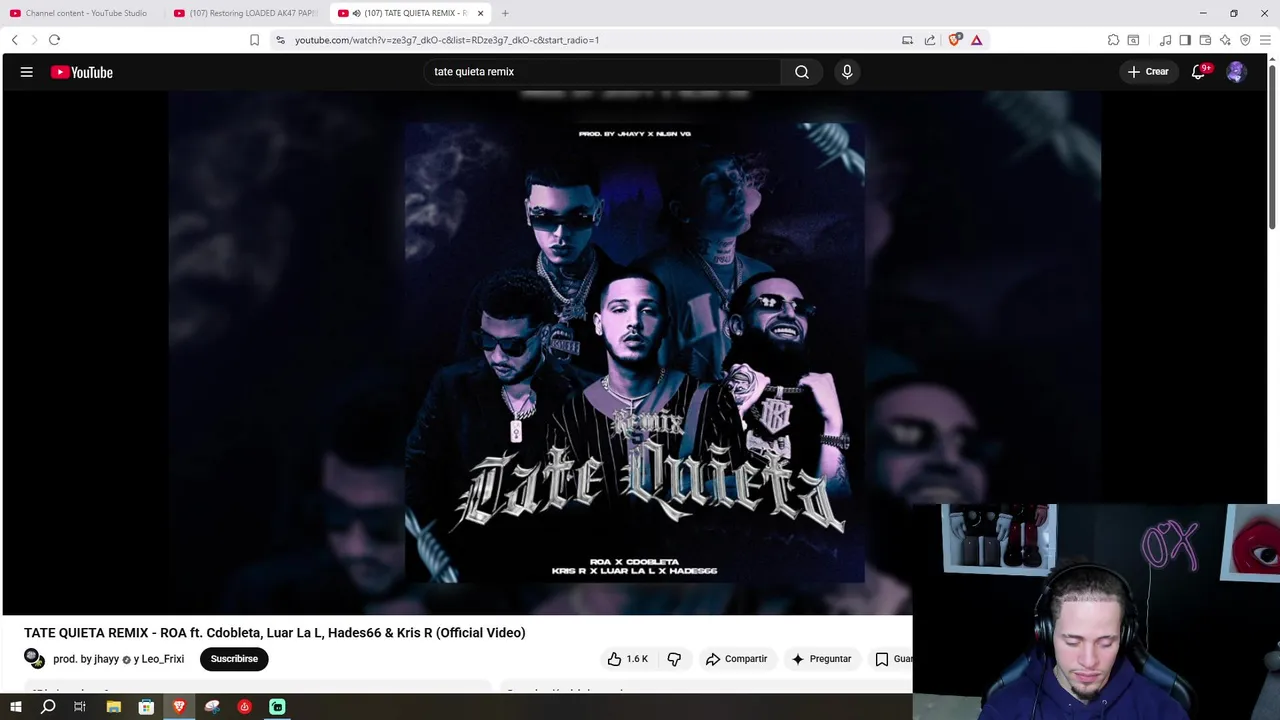The height and width of the screenshot is (720, 1280).
Task: Open Windows taskbar search
Action: 48,707
